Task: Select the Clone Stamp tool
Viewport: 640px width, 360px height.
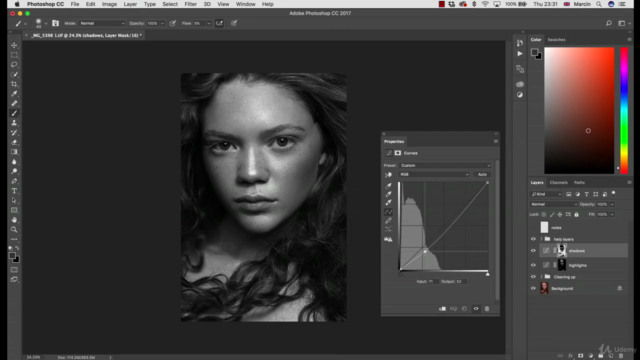Action: click(x=14, y=123)
